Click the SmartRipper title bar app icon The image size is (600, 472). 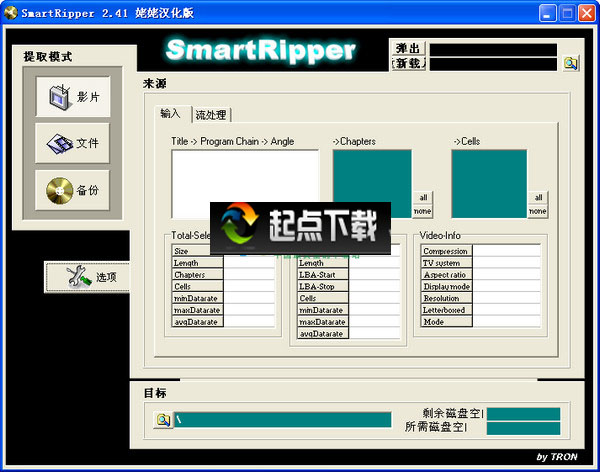(x=11, y=13)
